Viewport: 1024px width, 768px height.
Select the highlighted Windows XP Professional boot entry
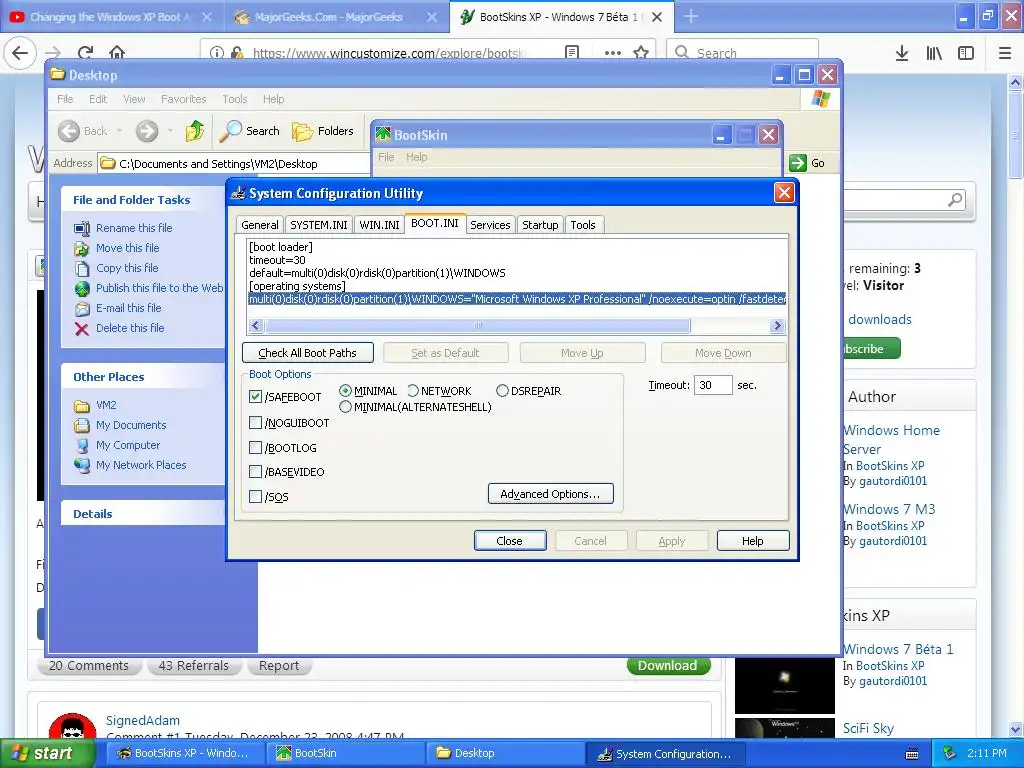click(x=517, y=299)
